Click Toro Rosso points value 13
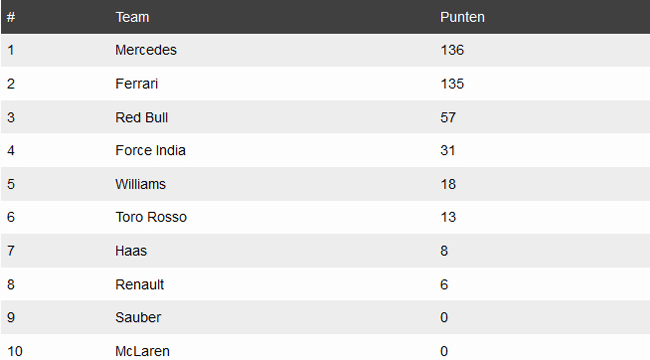Screen dimensions: 650x360 click(448, 217)
